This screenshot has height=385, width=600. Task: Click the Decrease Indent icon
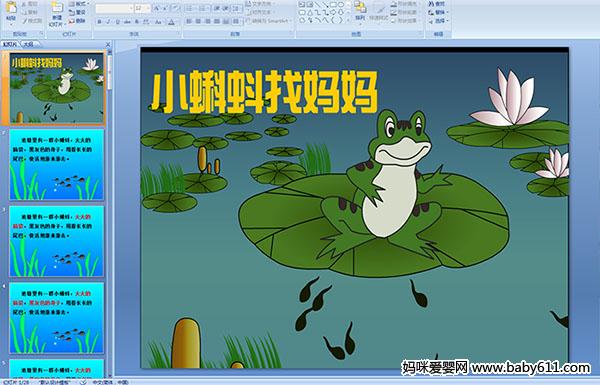[x=217, y=8]
